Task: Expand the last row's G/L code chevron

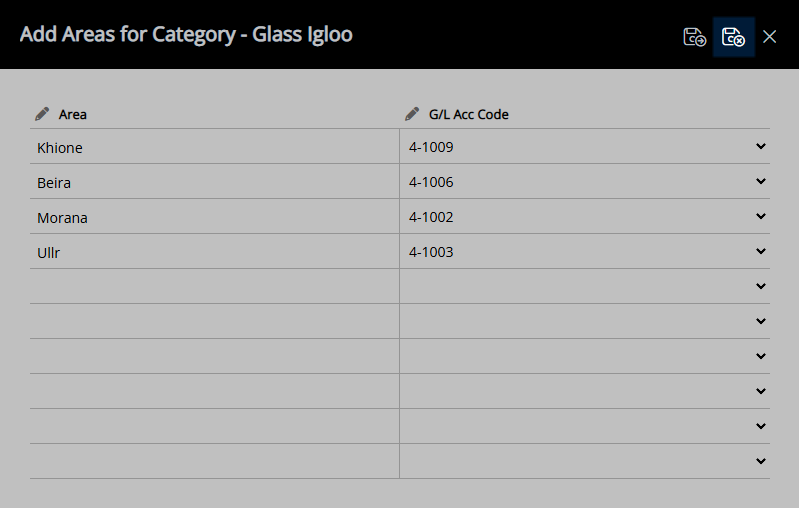Action: click(x=760, y=461)
